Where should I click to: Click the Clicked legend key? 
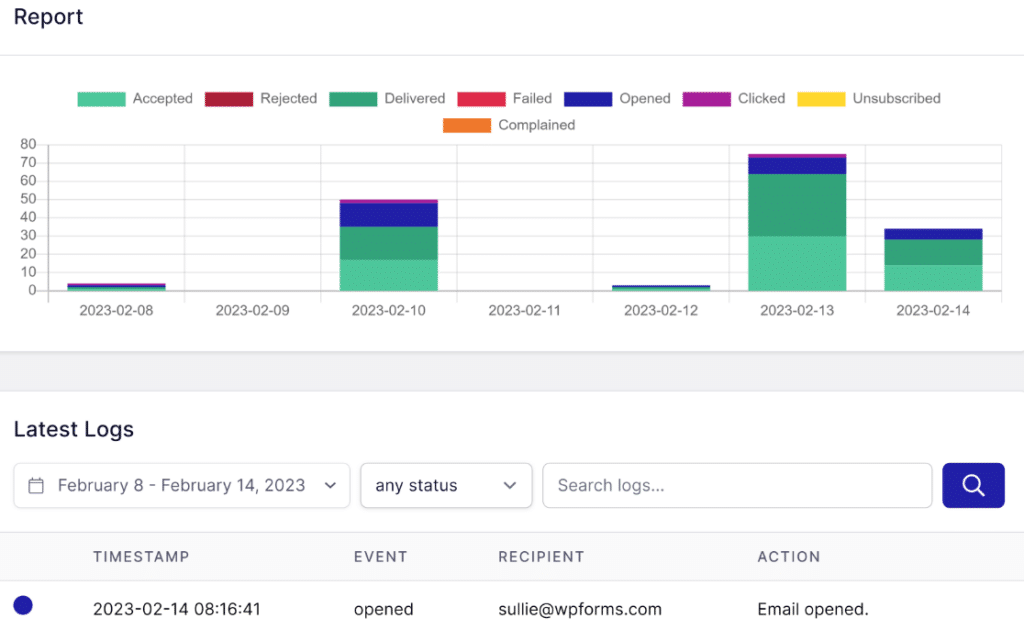707,98
